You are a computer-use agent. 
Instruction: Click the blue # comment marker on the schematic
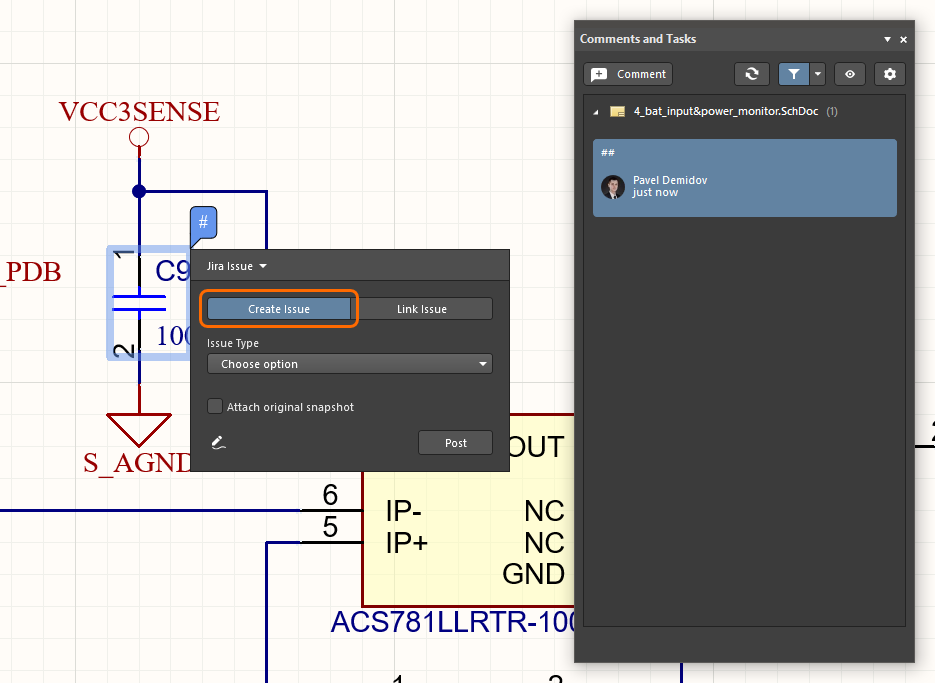click(203, 222)
